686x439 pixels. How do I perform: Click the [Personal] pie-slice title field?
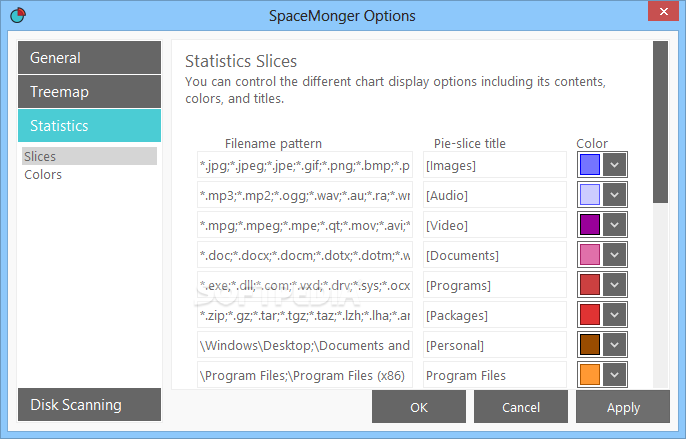pyautogui.click(x=495, y=345)
